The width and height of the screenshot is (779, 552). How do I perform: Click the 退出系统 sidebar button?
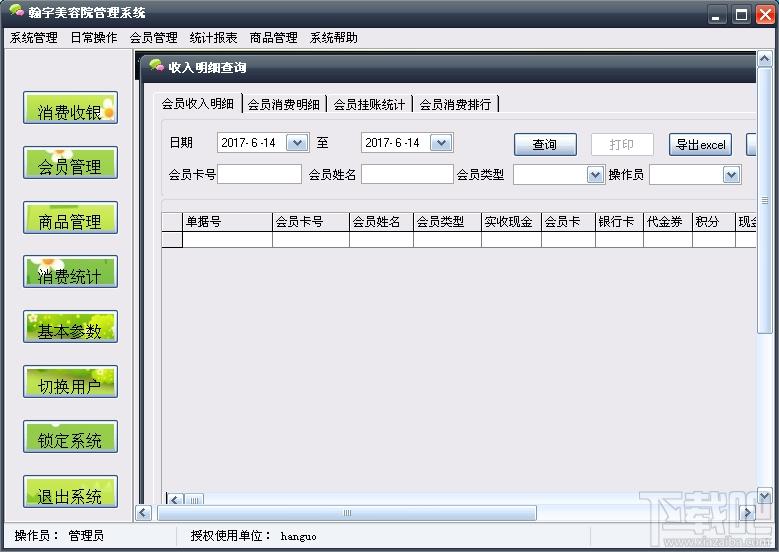pos(70,491)
